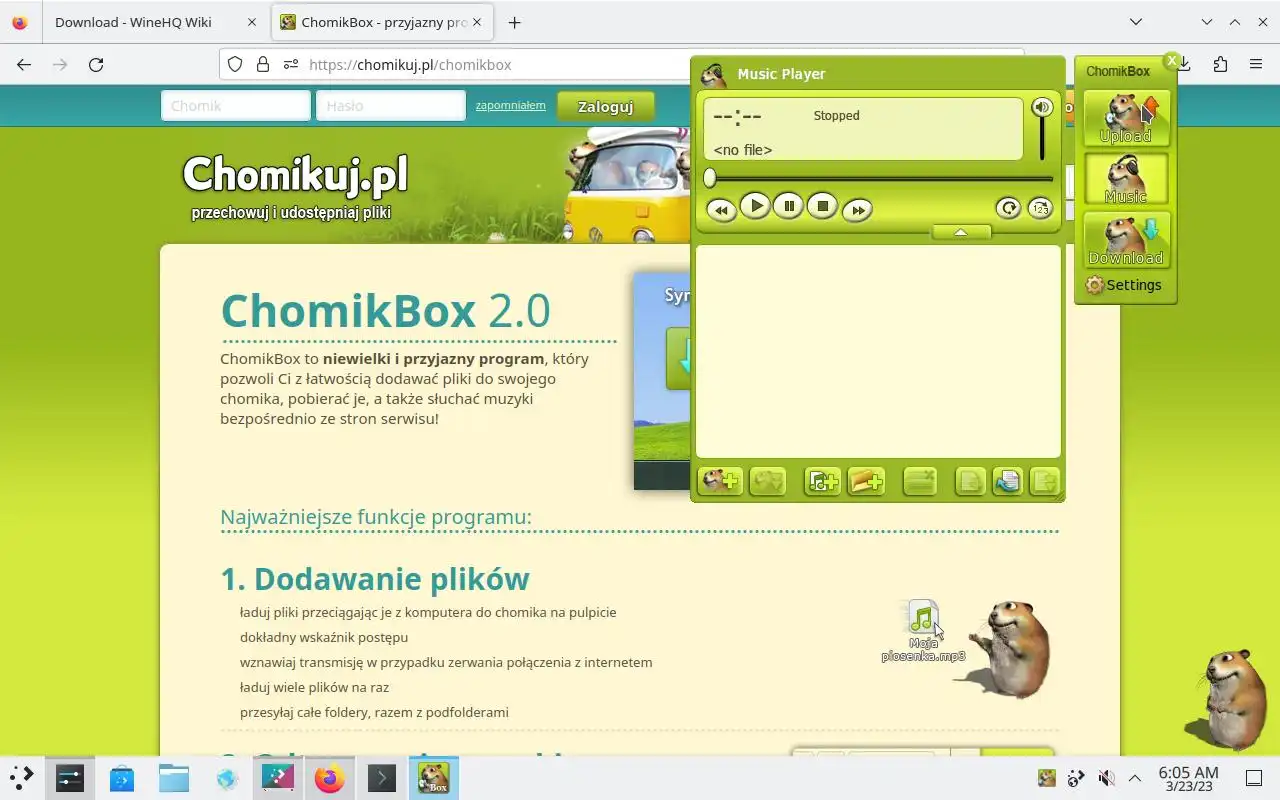This screenshot has width=1280, height=800.
Task: Toggle repeat mode in Music Player
Action: point(1009,208)
